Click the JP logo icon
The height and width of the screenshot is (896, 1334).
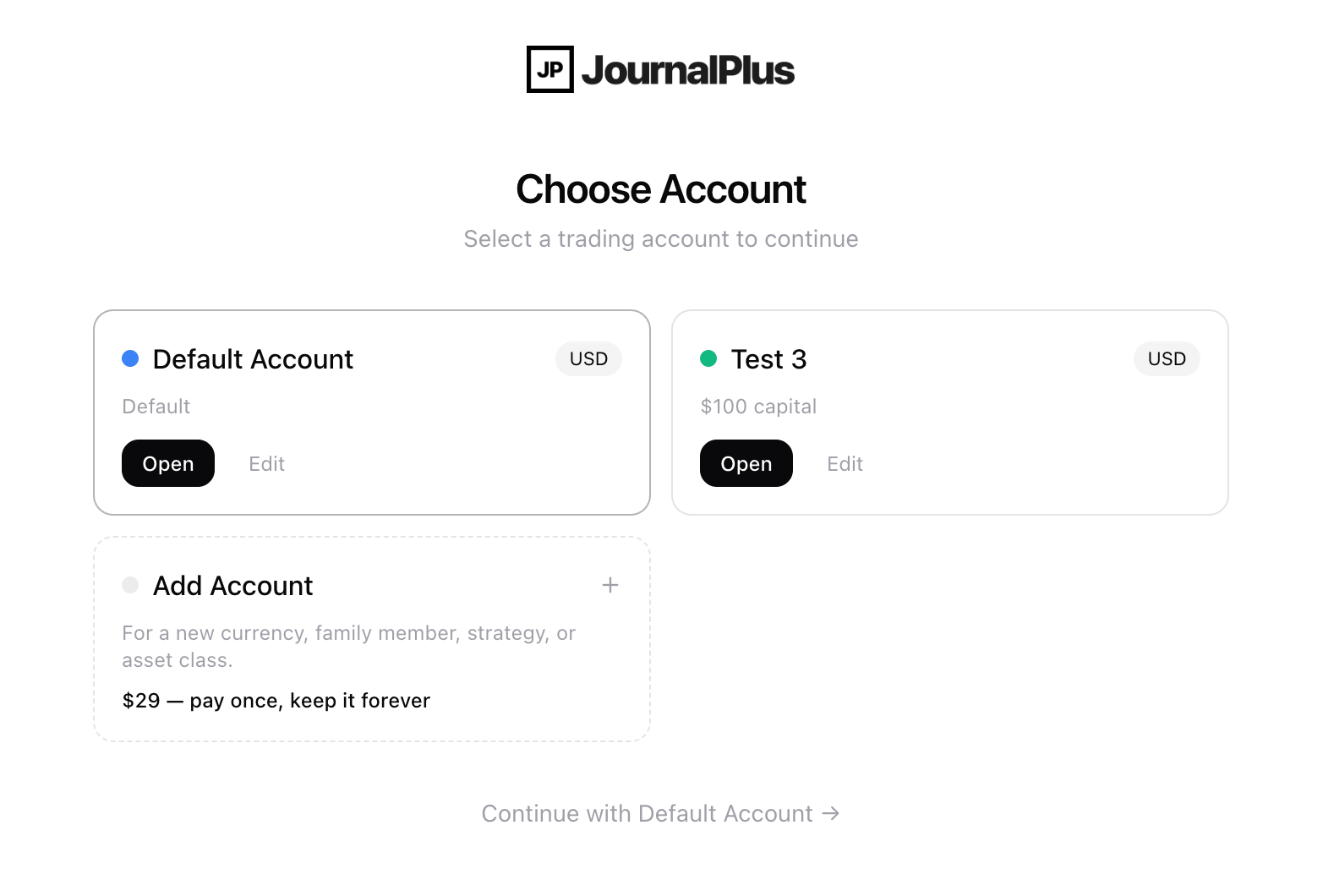click(x=549, y=69)
